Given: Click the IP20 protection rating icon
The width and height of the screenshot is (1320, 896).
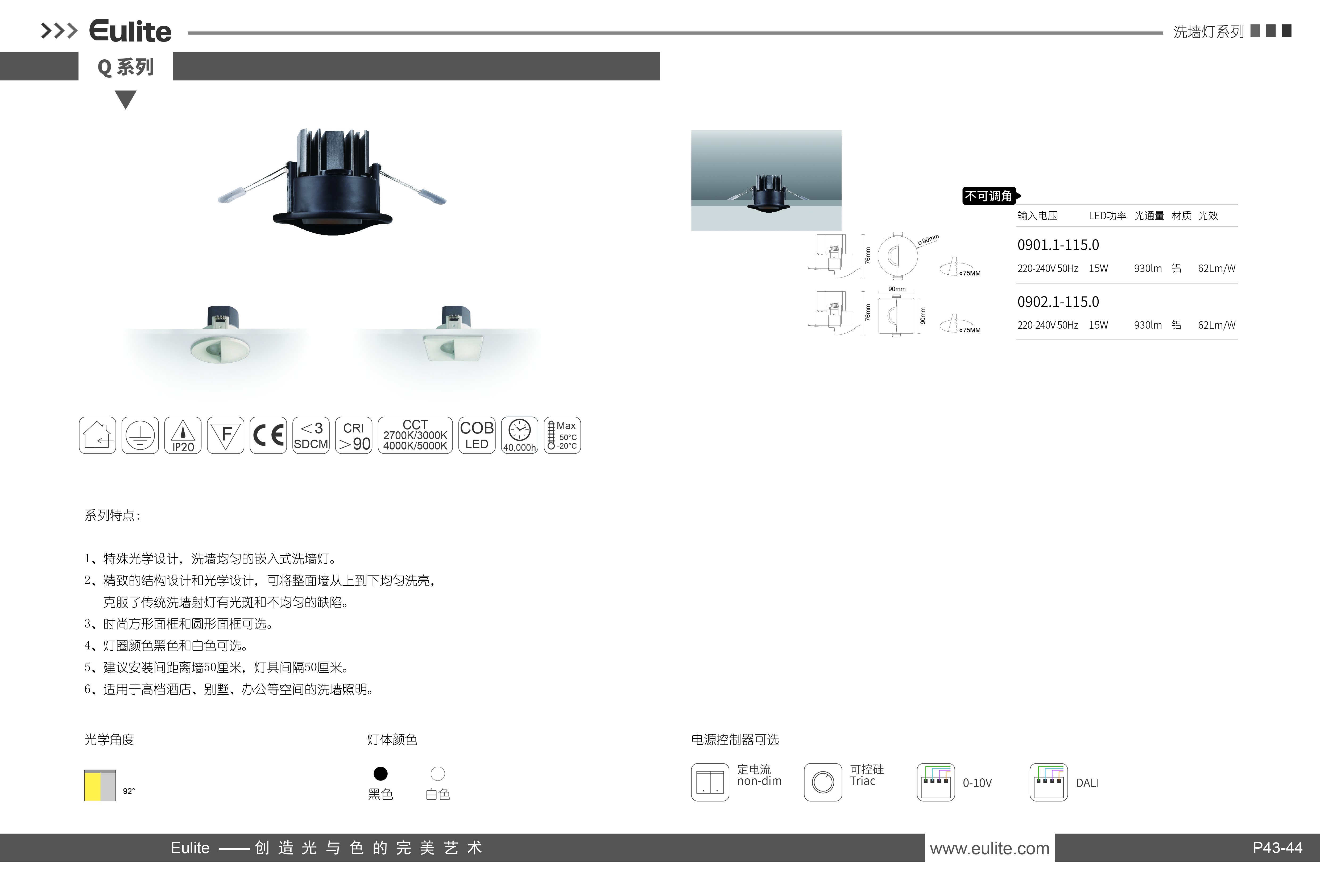Looking at the screenshot, I should [x=183, y=435].
